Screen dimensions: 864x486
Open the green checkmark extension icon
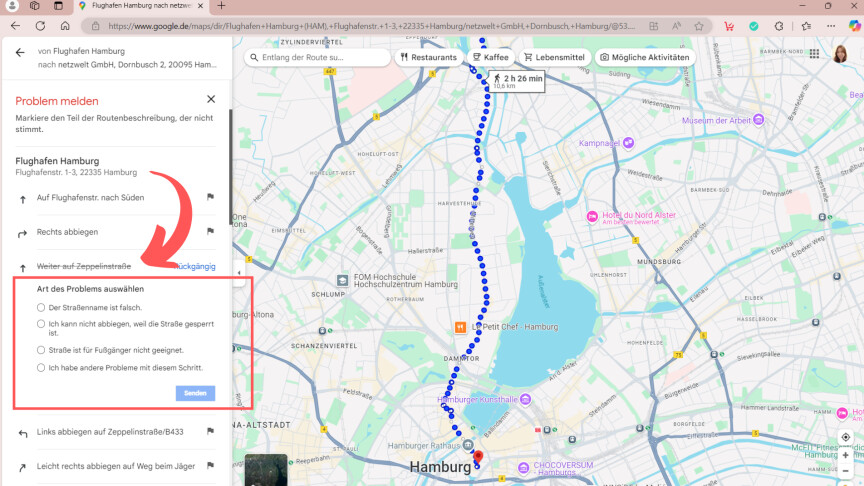click(754, 26)
